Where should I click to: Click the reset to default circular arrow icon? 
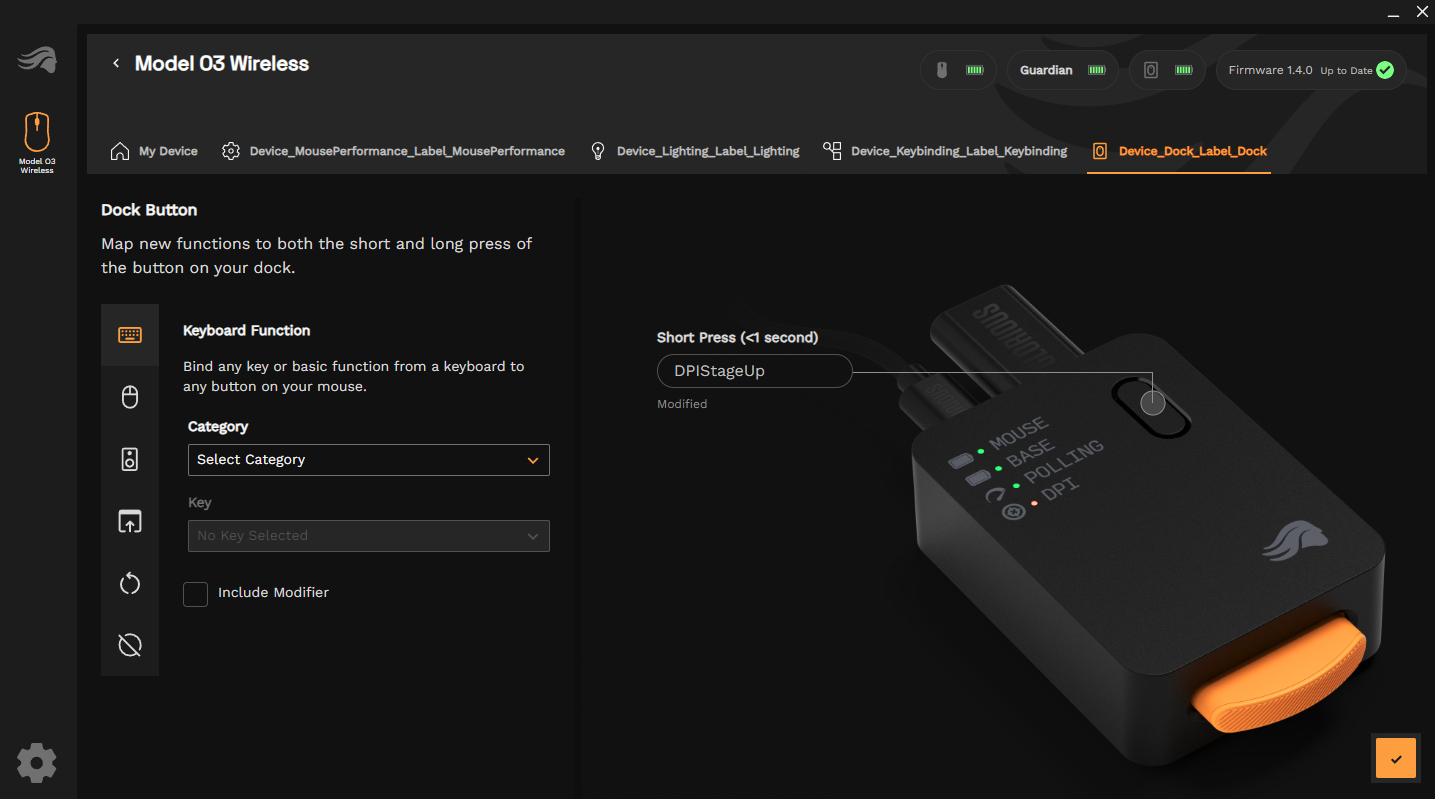click(x=130, y=584)
